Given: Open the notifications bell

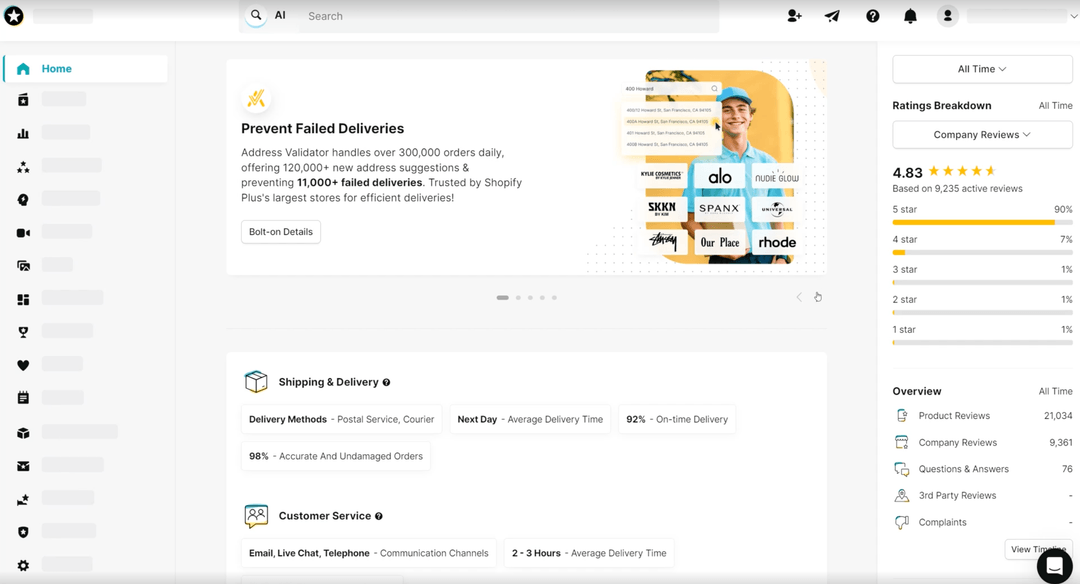Looking at the screenshot, I should pyautogui.click(x=911, y=16).
